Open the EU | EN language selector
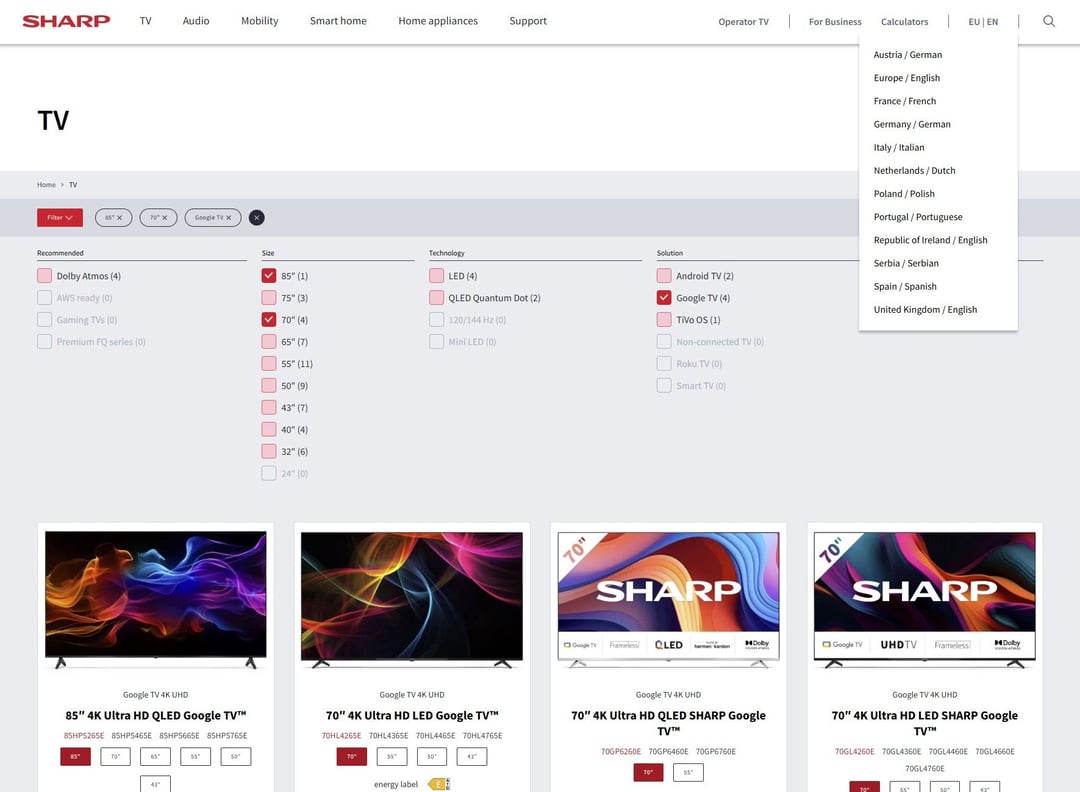Viewport: 1080px width, 792px height. point(983,22)
